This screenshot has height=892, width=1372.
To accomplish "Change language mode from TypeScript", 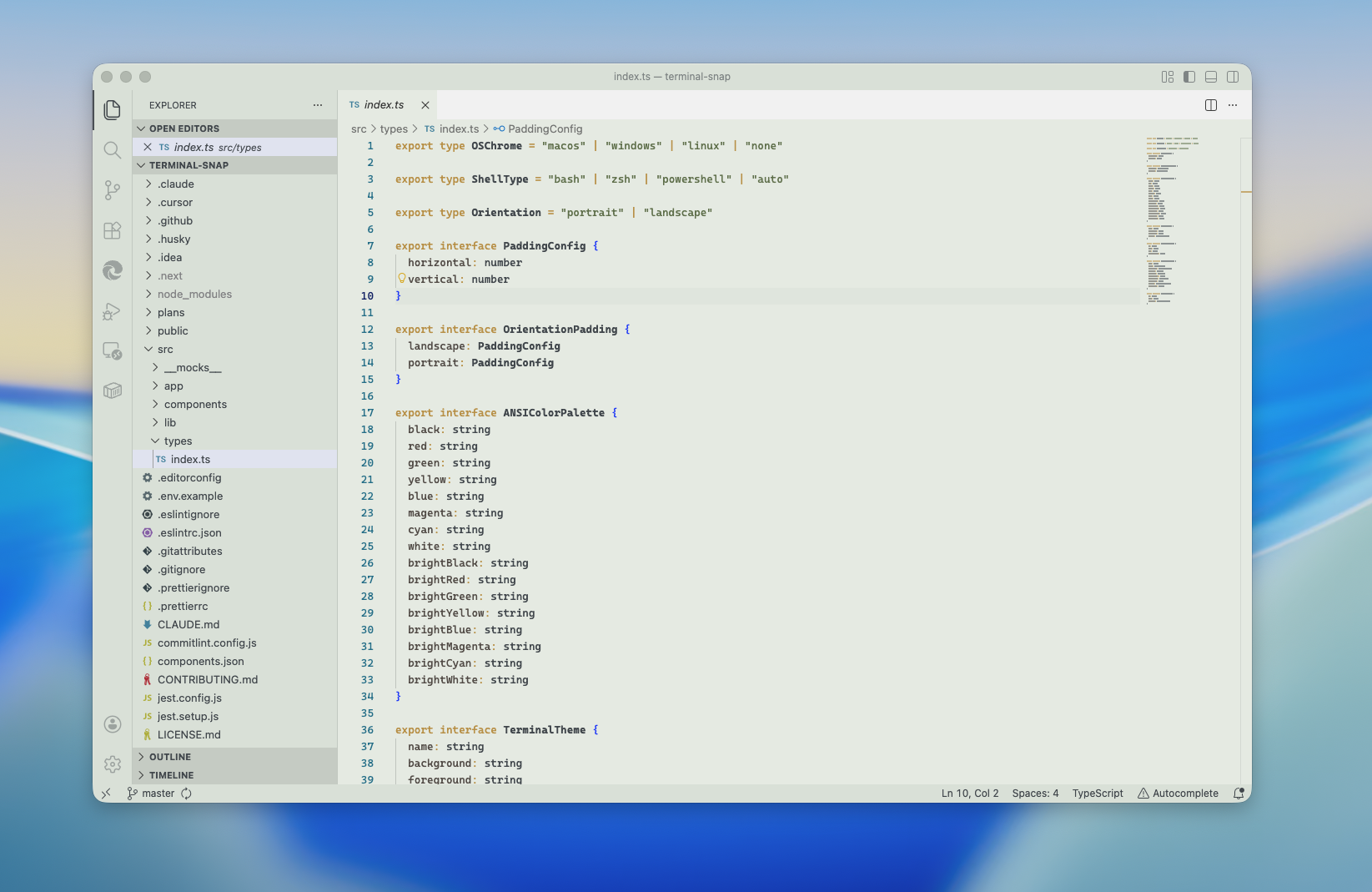I will point(1098,794).
